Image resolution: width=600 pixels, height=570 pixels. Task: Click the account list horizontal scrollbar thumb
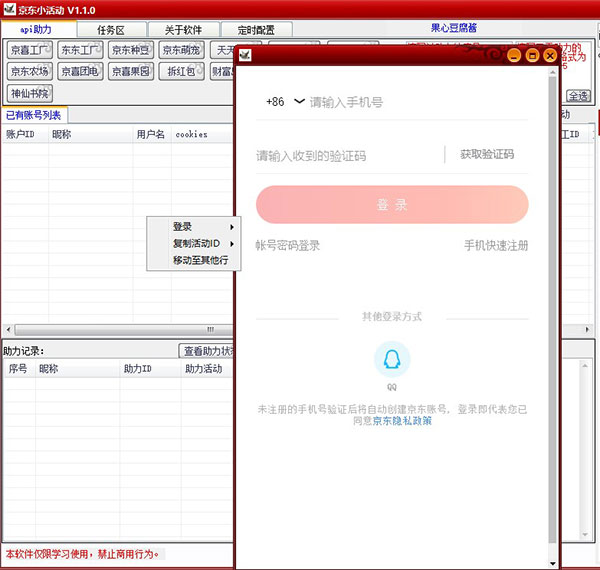click(123, 329)
